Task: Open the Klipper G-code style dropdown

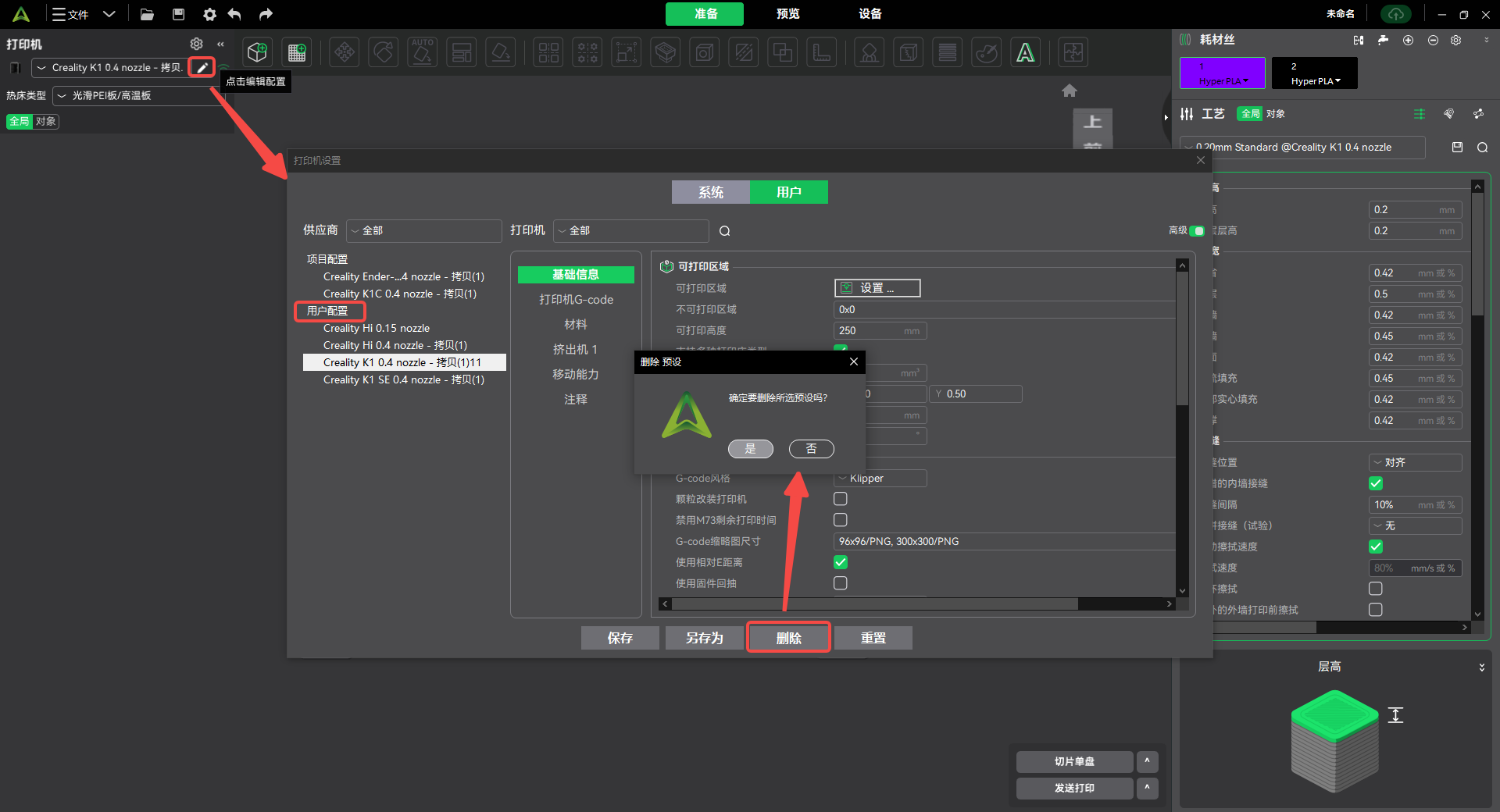Action: [x=880, y=478]
